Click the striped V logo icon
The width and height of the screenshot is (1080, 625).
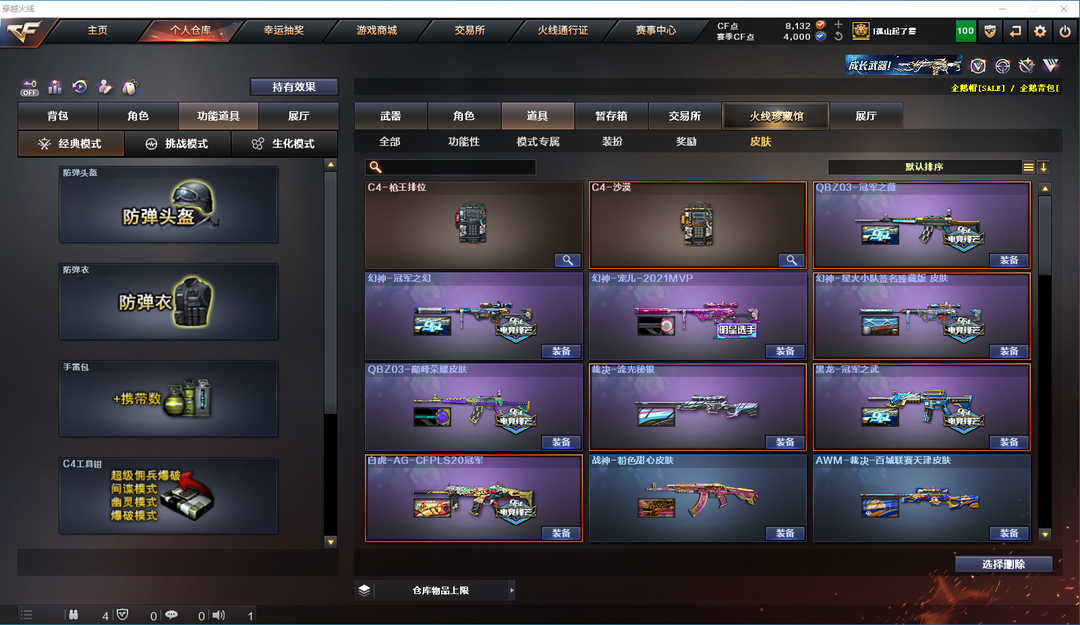(x=1051, y=66)
